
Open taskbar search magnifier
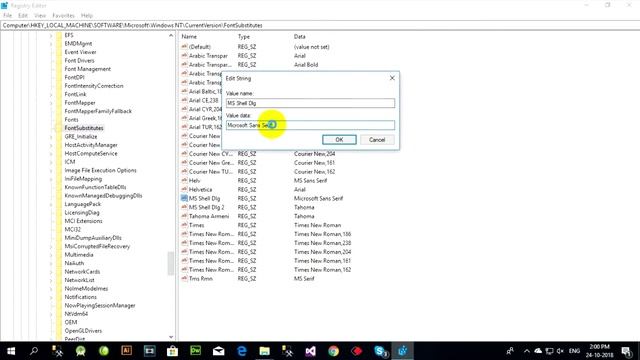tap(34, 351)
